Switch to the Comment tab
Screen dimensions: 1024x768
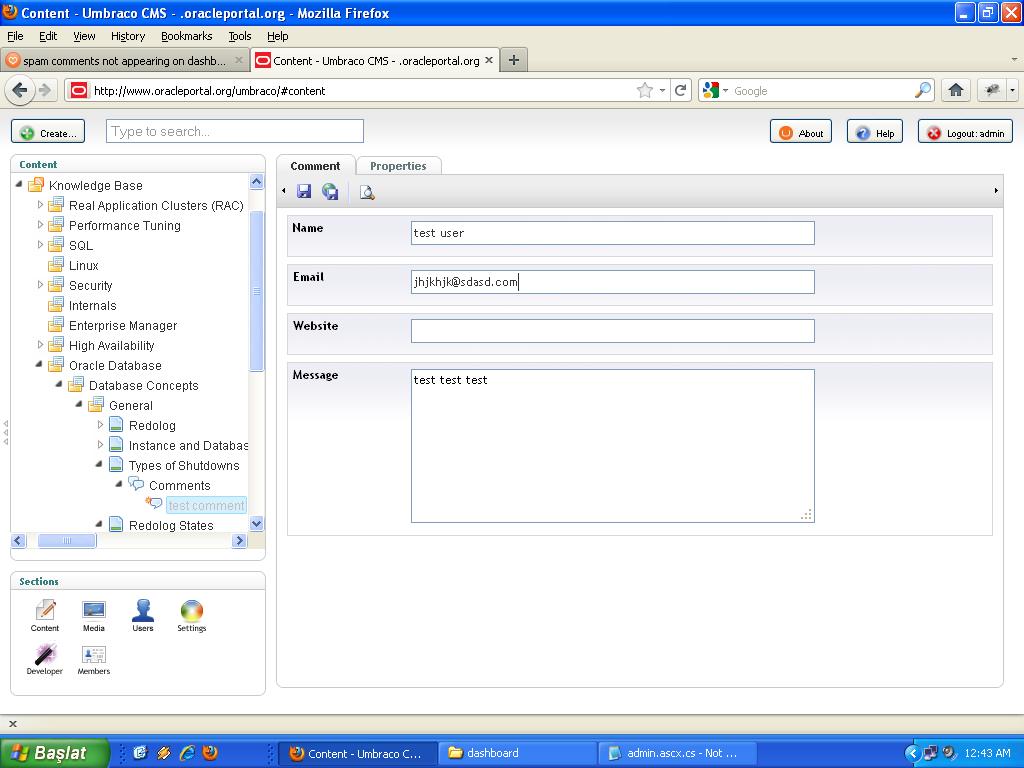315,166
